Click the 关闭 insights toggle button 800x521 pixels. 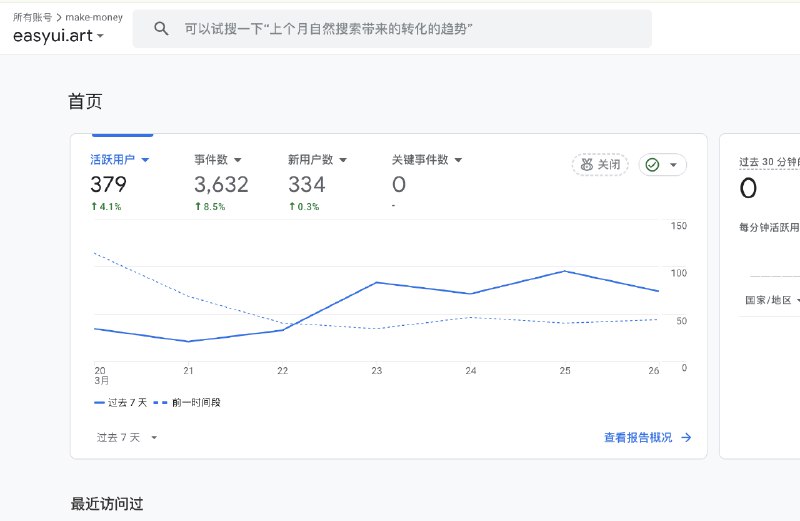click(x=600, y=165)
